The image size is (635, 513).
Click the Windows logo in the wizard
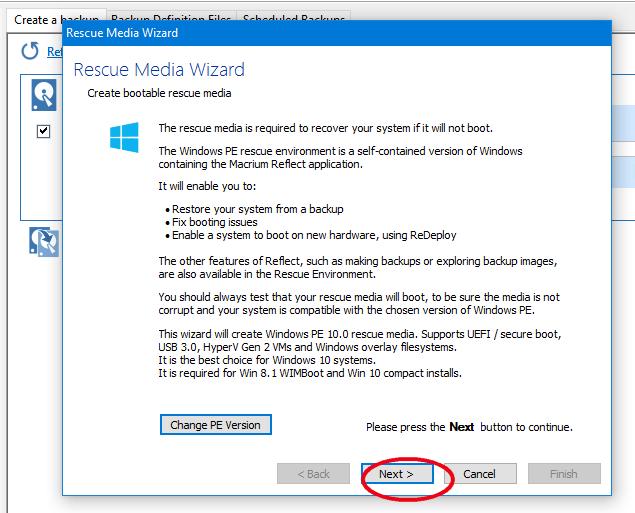[x=124, y=137]
